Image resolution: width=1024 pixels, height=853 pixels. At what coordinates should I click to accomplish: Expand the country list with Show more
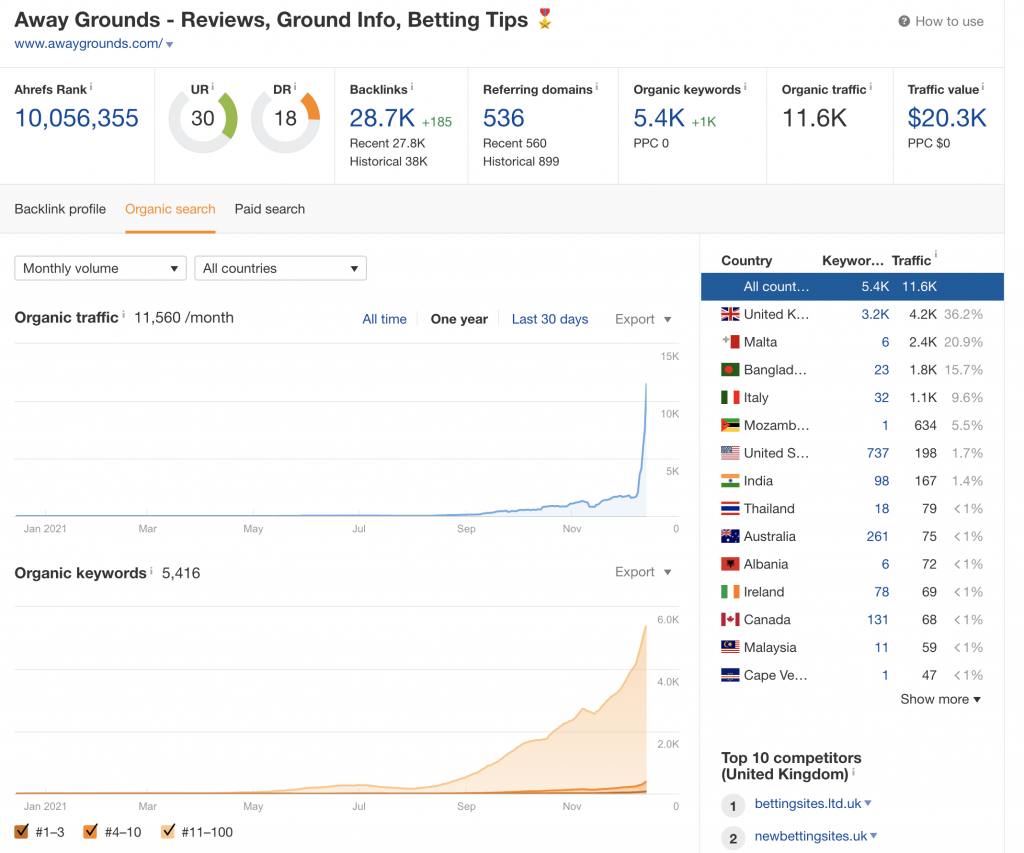[x=940, y=700]
